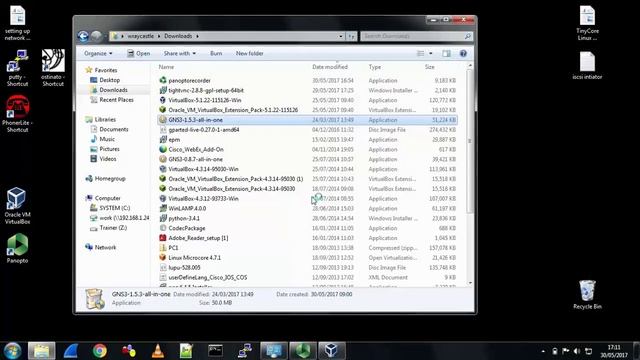The image size is (640, 360).
Task: Open VLC media player taskbar icon
Action: pos(158,351)
